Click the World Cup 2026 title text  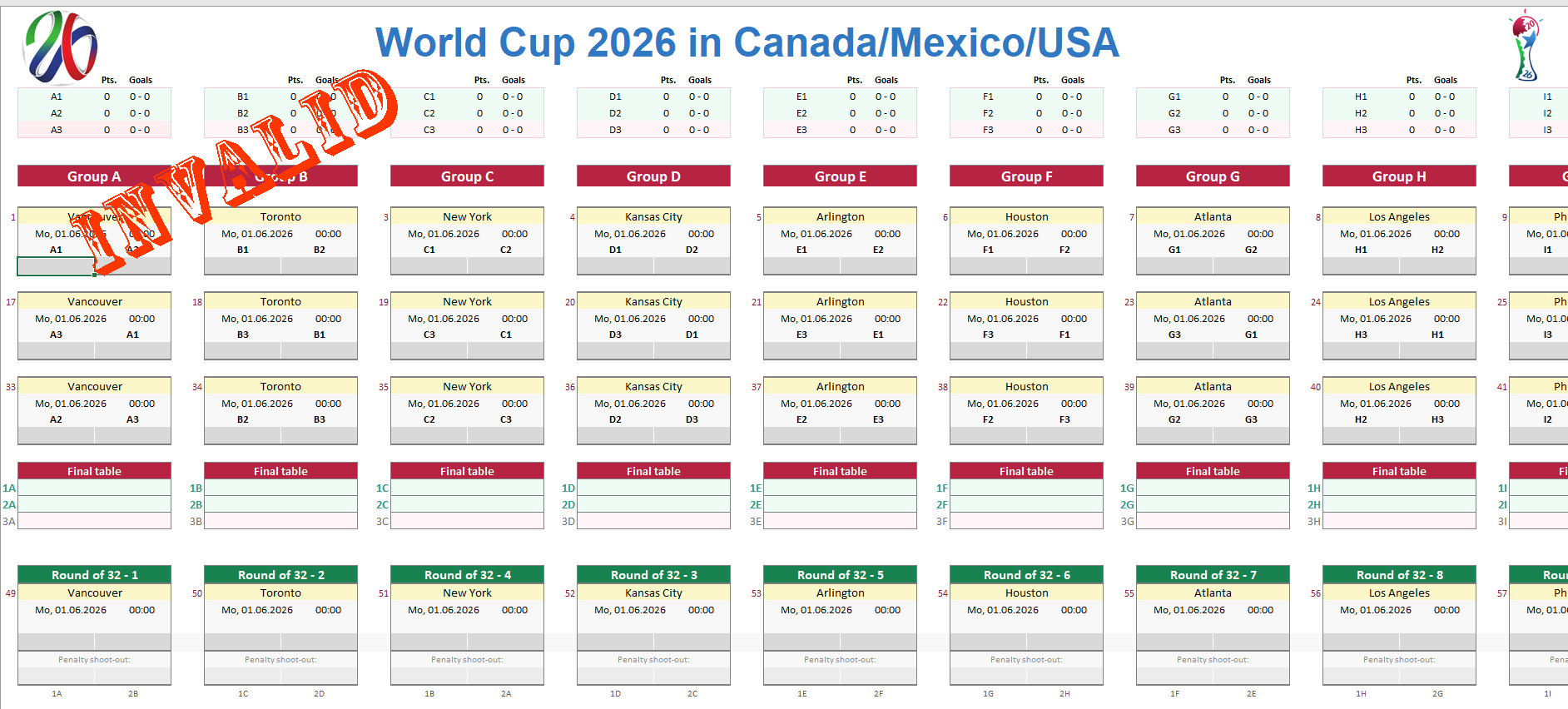(747, 43)
